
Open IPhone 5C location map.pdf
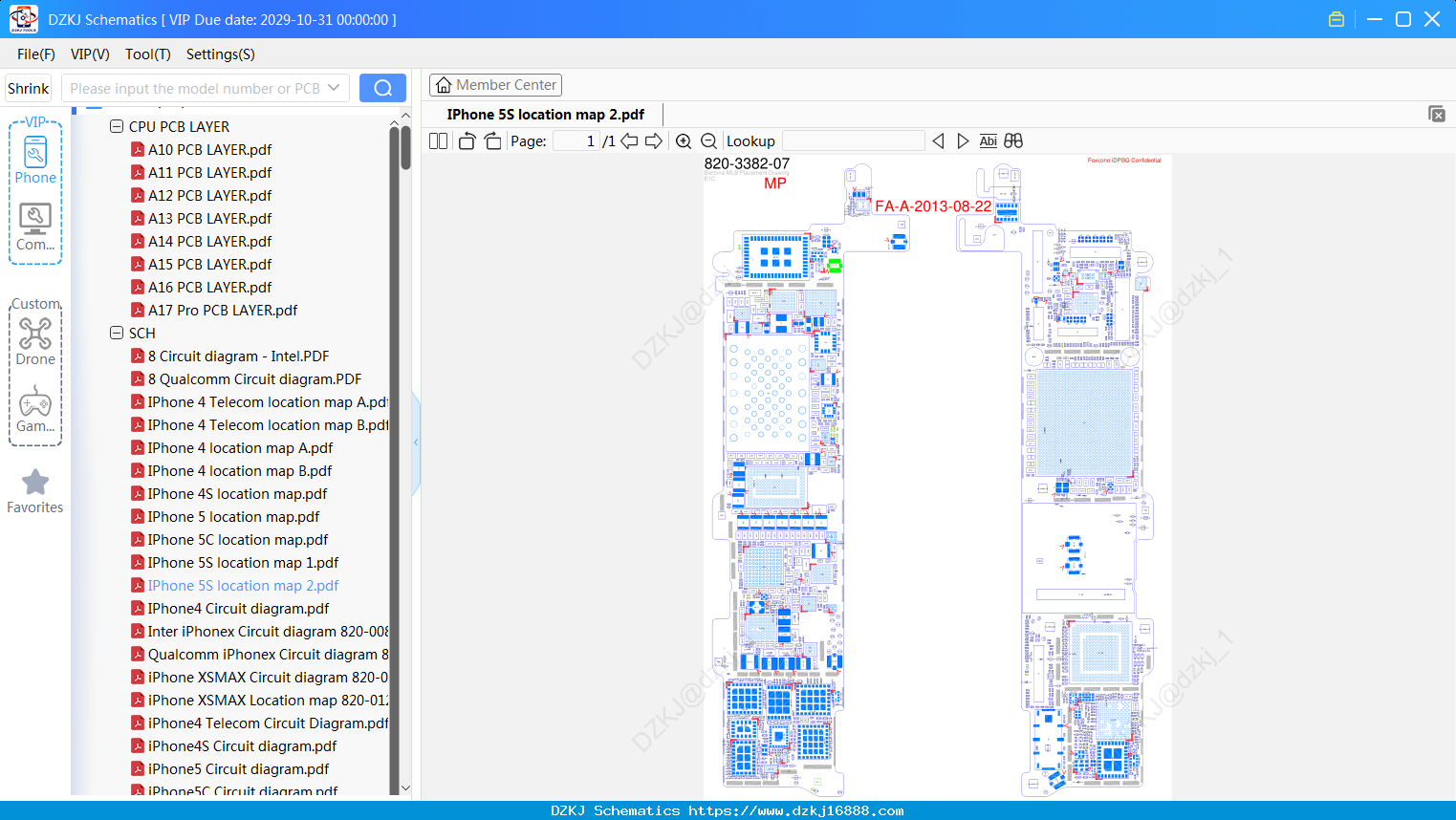point(238,539)
